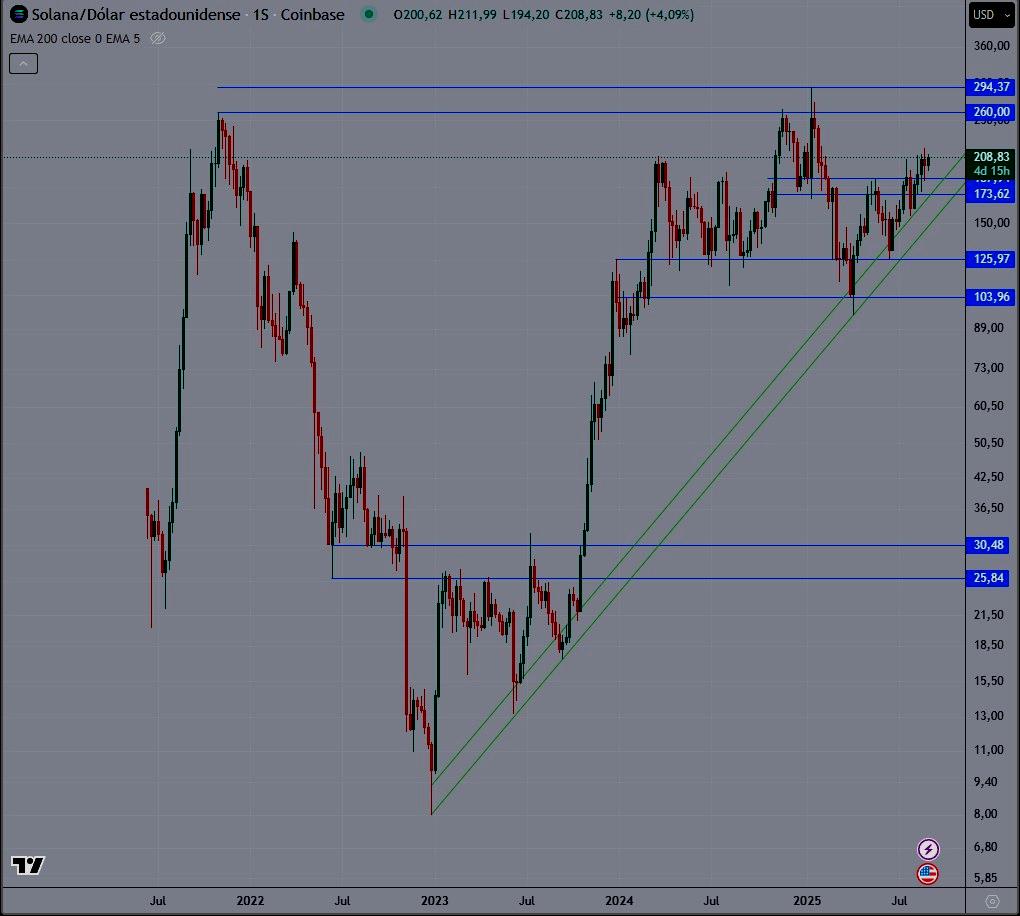Screen dimensions: 1020x916
Task: Click the +8,20 (+4,09%) change value
Action: 651,14
